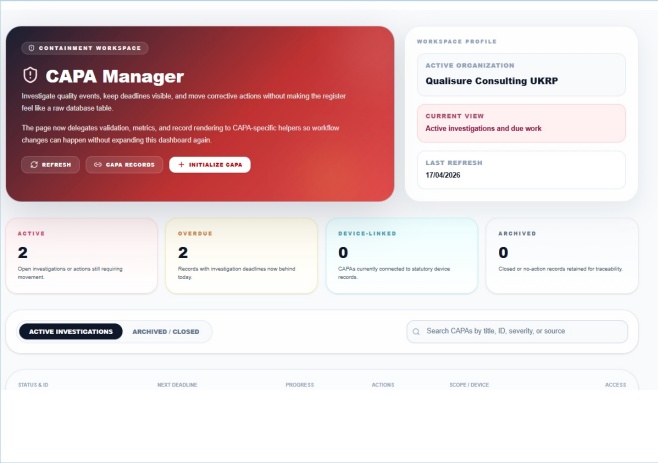Image resolution: width=658 pixels, height=463 pixels.
Task: Click the Overdue count value 2
Action: coord(183,253)
